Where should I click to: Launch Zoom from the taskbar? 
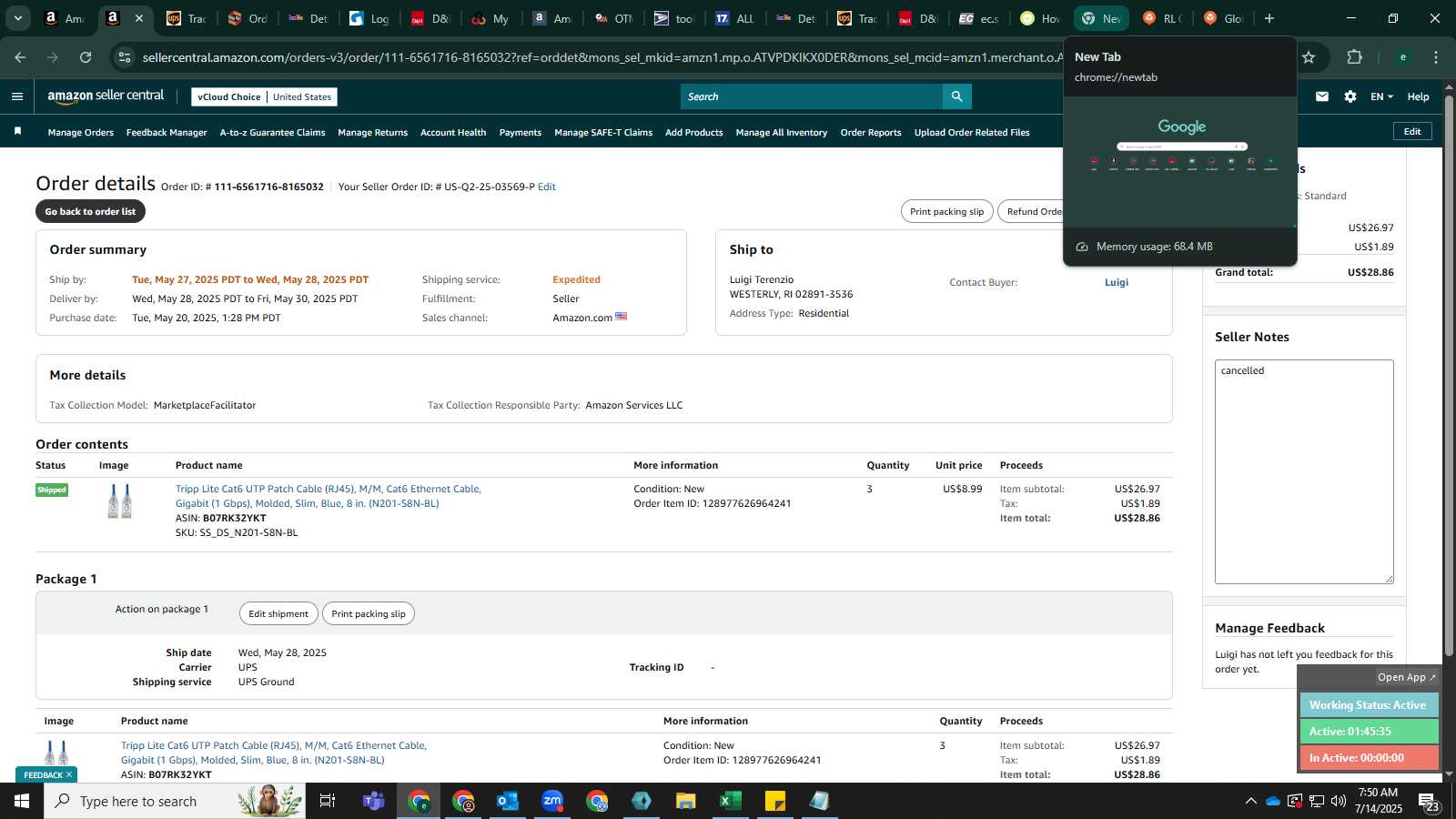click(x=552, y=801)
